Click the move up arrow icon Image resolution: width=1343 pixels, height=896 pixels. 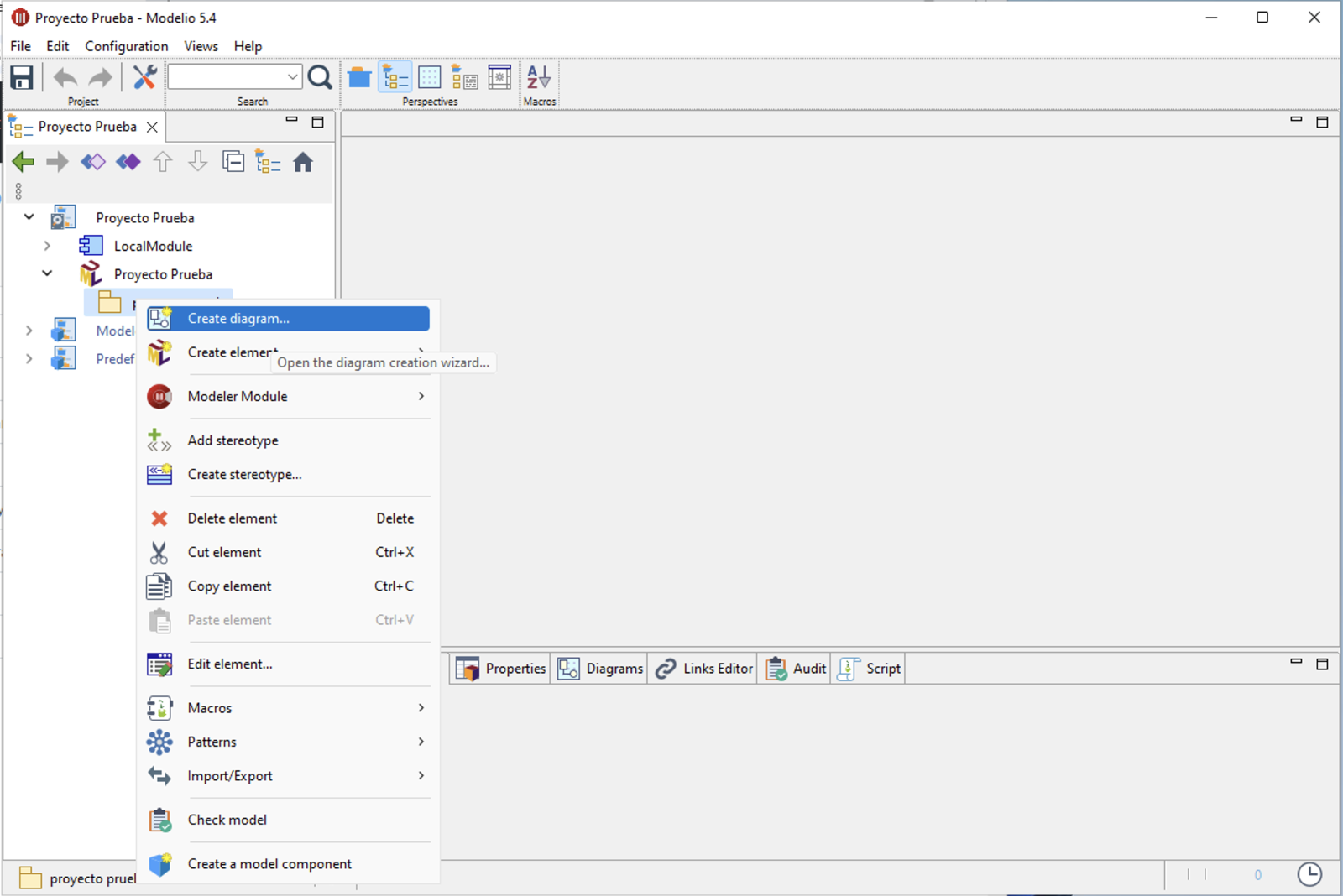(163, 161)
